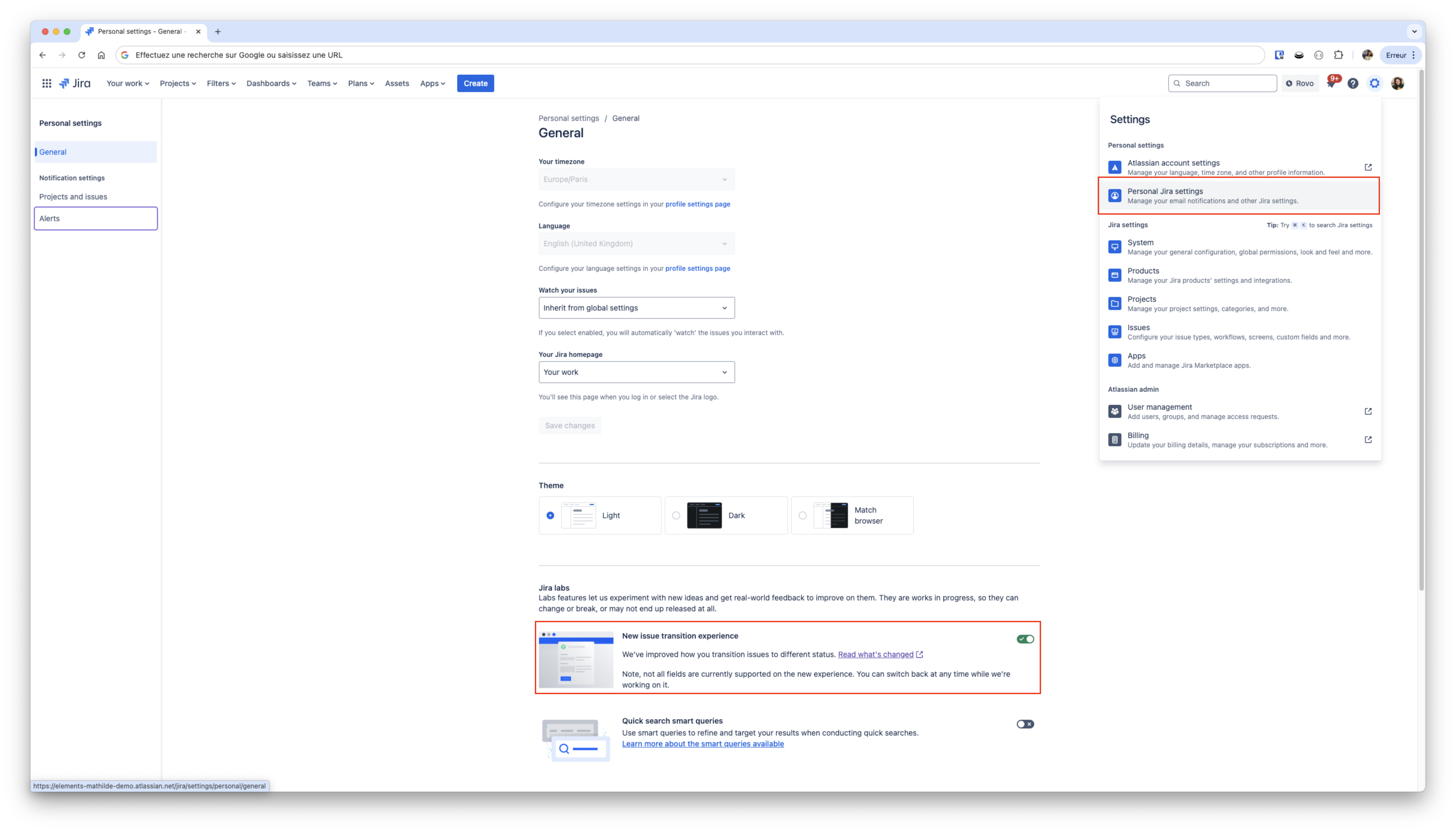The width and height of the screenshot is (1456, 832).
Task: Open user profile avatar menu
Action: (1397, 83)
